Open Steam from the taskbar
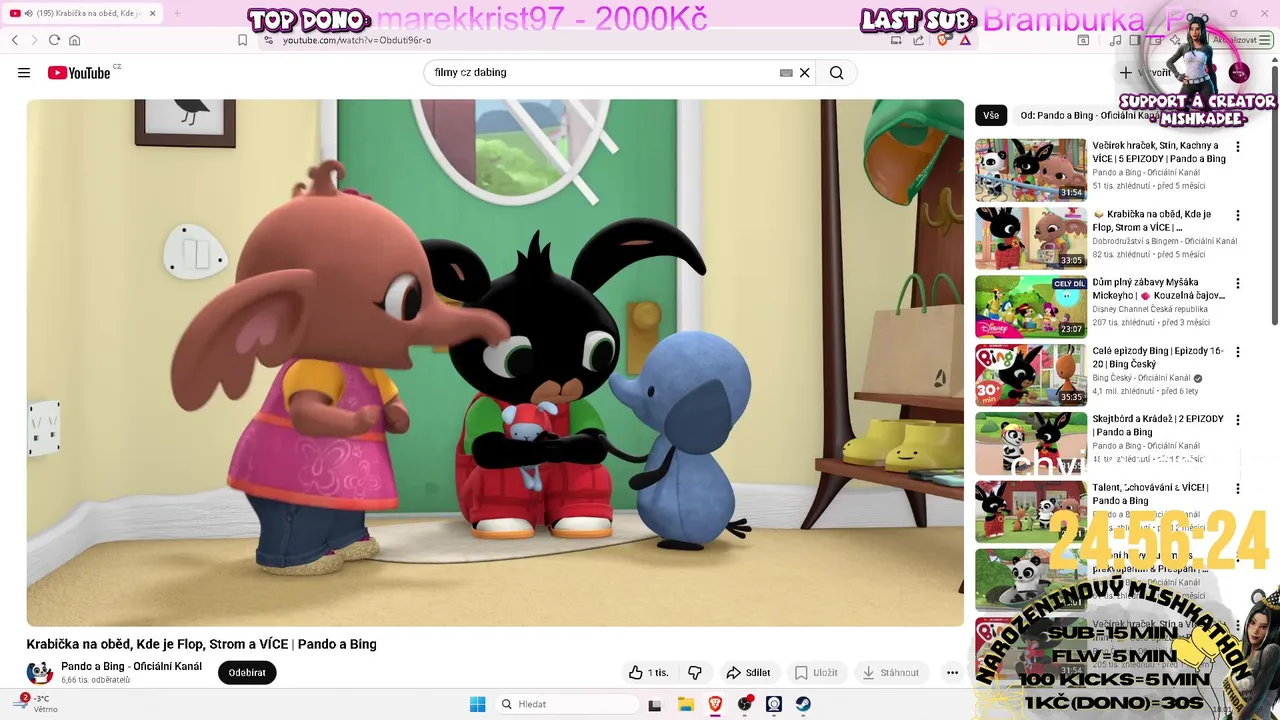 point(803,704)
